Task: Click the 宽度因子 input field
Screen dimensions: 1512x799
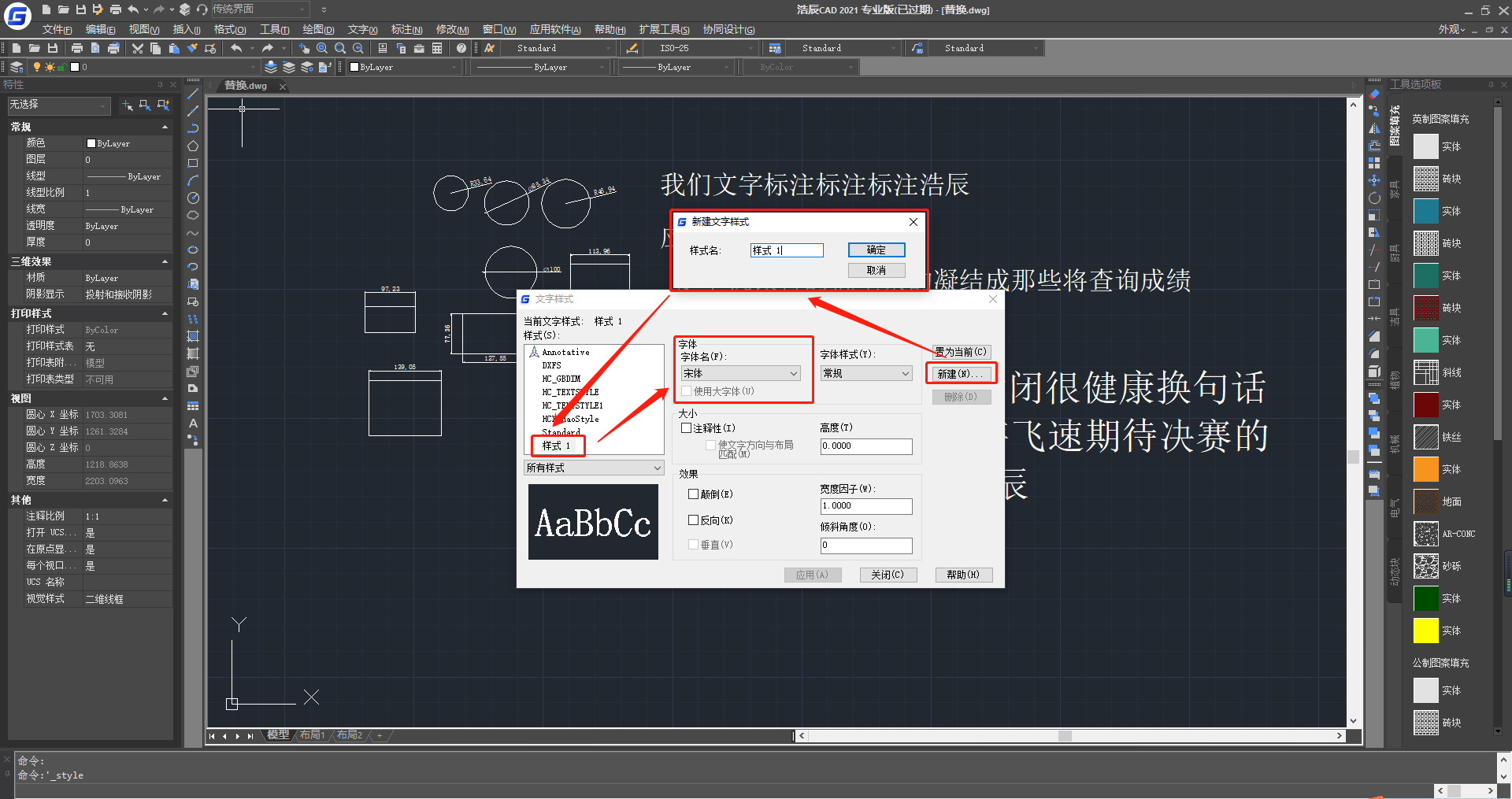Action: click(866, 506)
